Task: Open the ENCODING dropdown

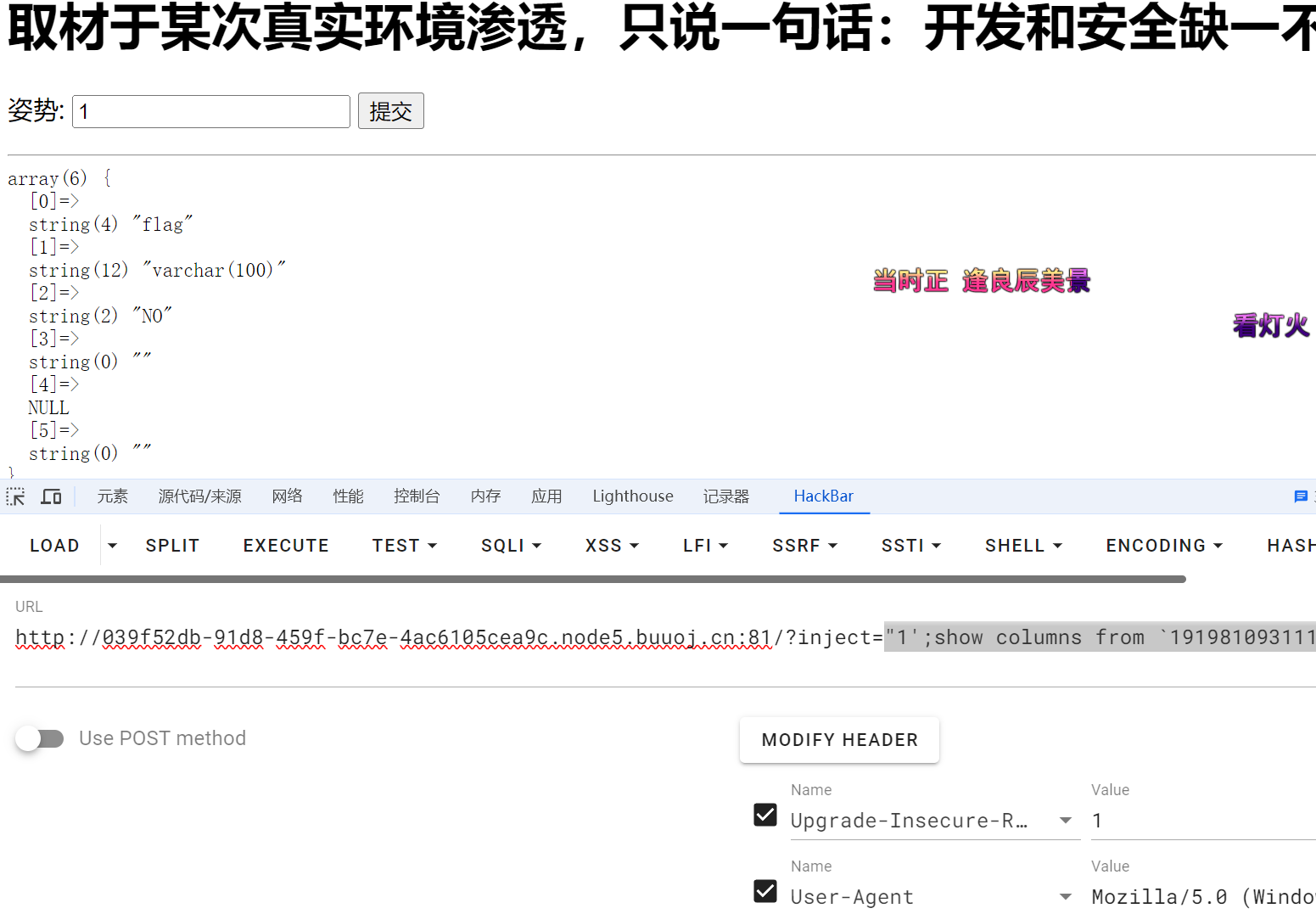Action: click(x=1163, y=546)
